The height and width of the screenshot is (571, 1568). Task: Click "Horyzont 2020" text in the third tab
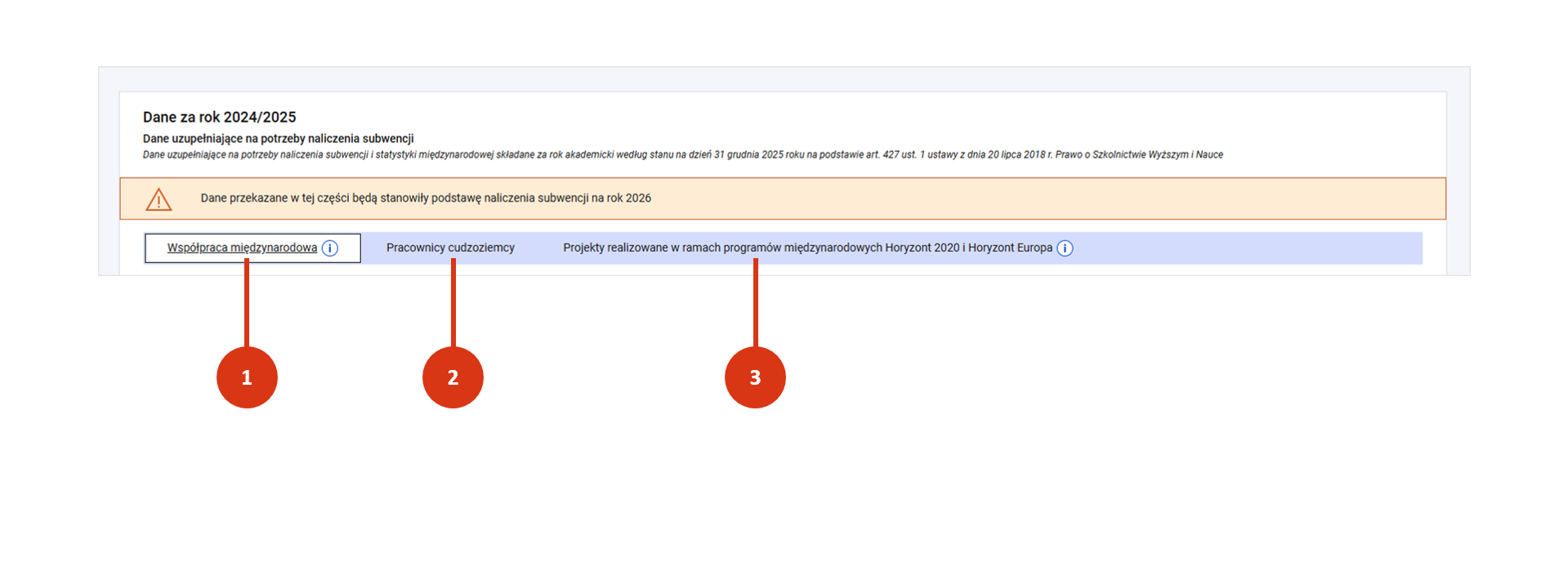(x=922, y=248)
